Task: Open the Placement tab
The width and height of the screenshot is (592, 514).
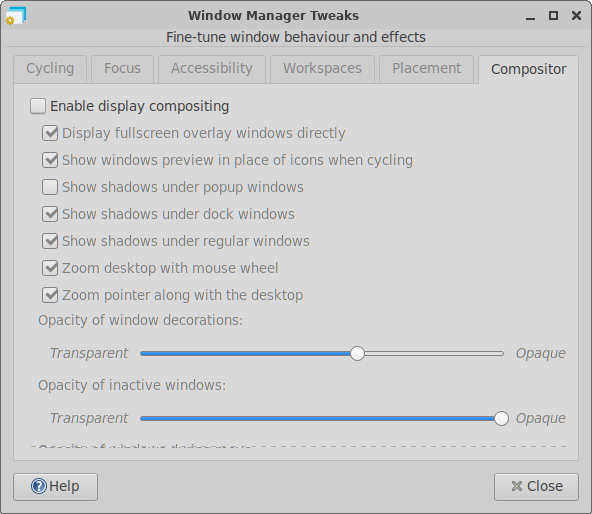Action: click(x=426, y=69)
